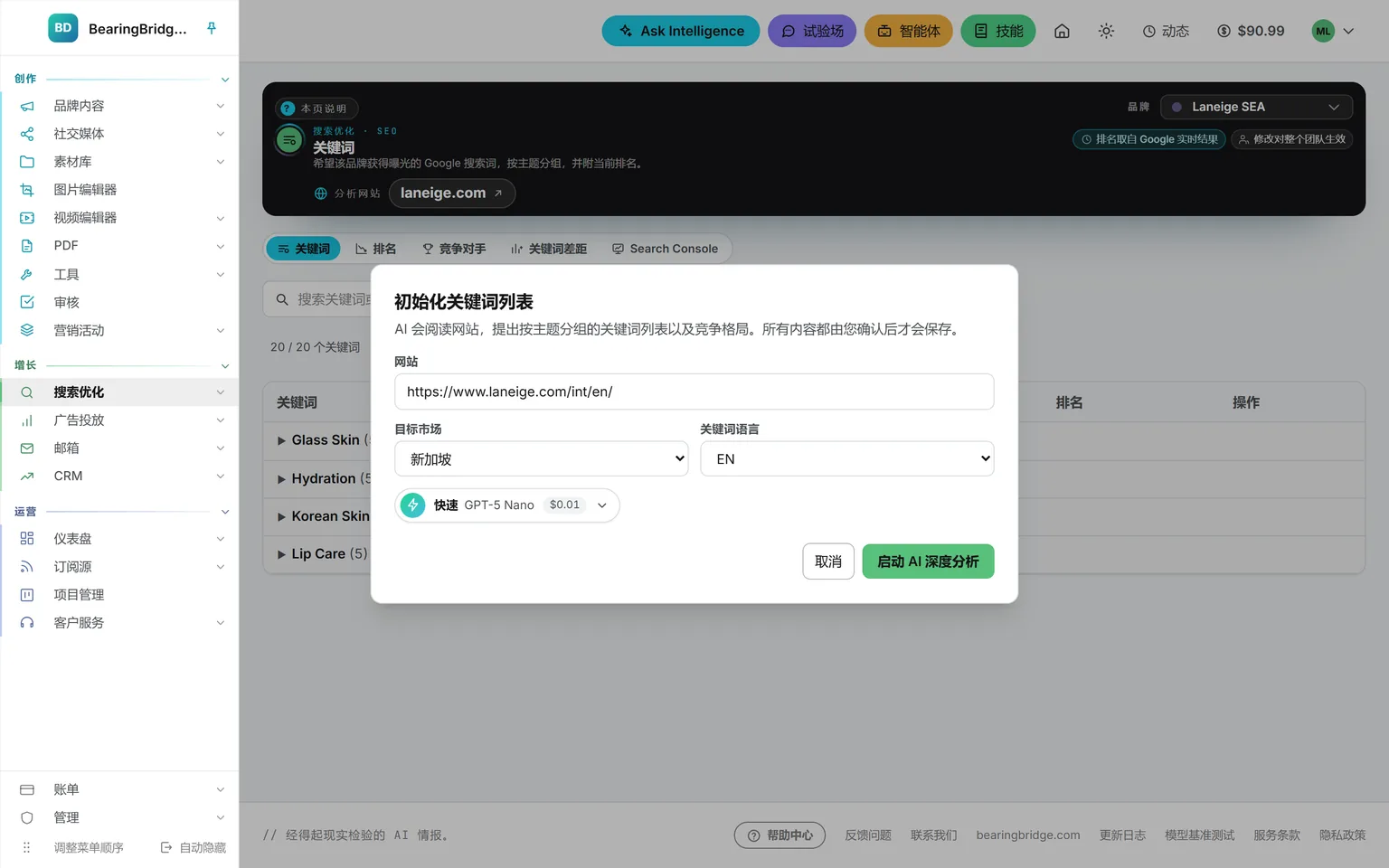Switch to the 排名 tab
The width and height of the screenshot is (1389, 868).
coord(376,249)
